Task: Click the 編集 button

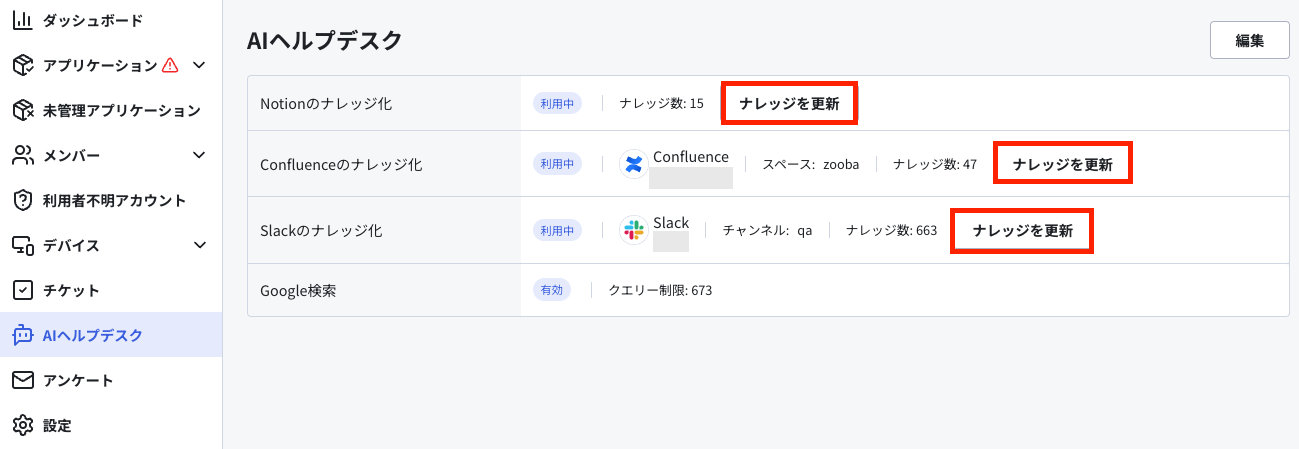Action: [x=1249, y=41]
